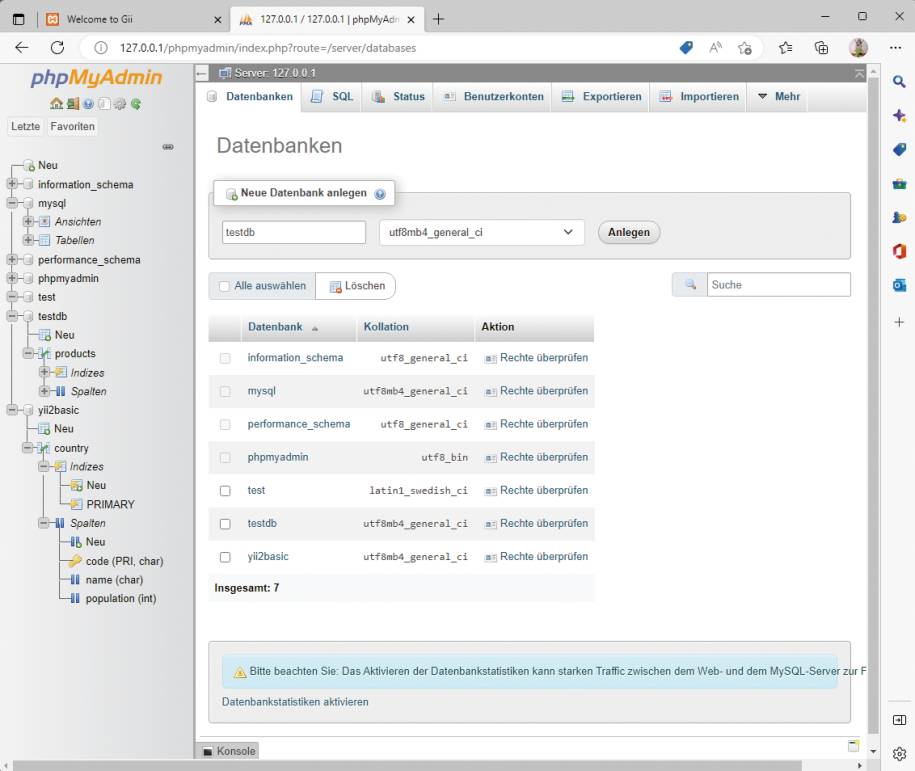Open the browser profile avatar
915x771 pixels.
(858, 48)
